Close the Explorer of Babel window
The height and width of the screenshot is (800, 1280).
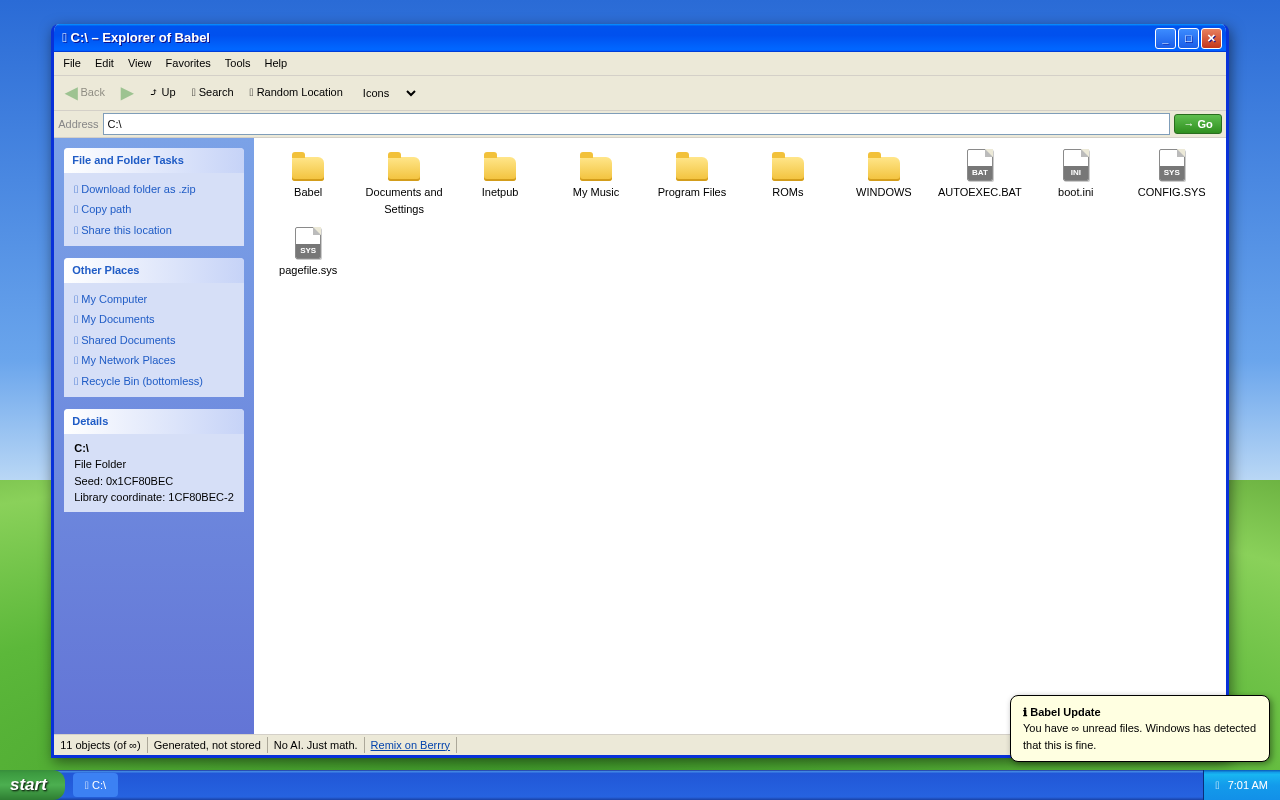(1211, 38)
